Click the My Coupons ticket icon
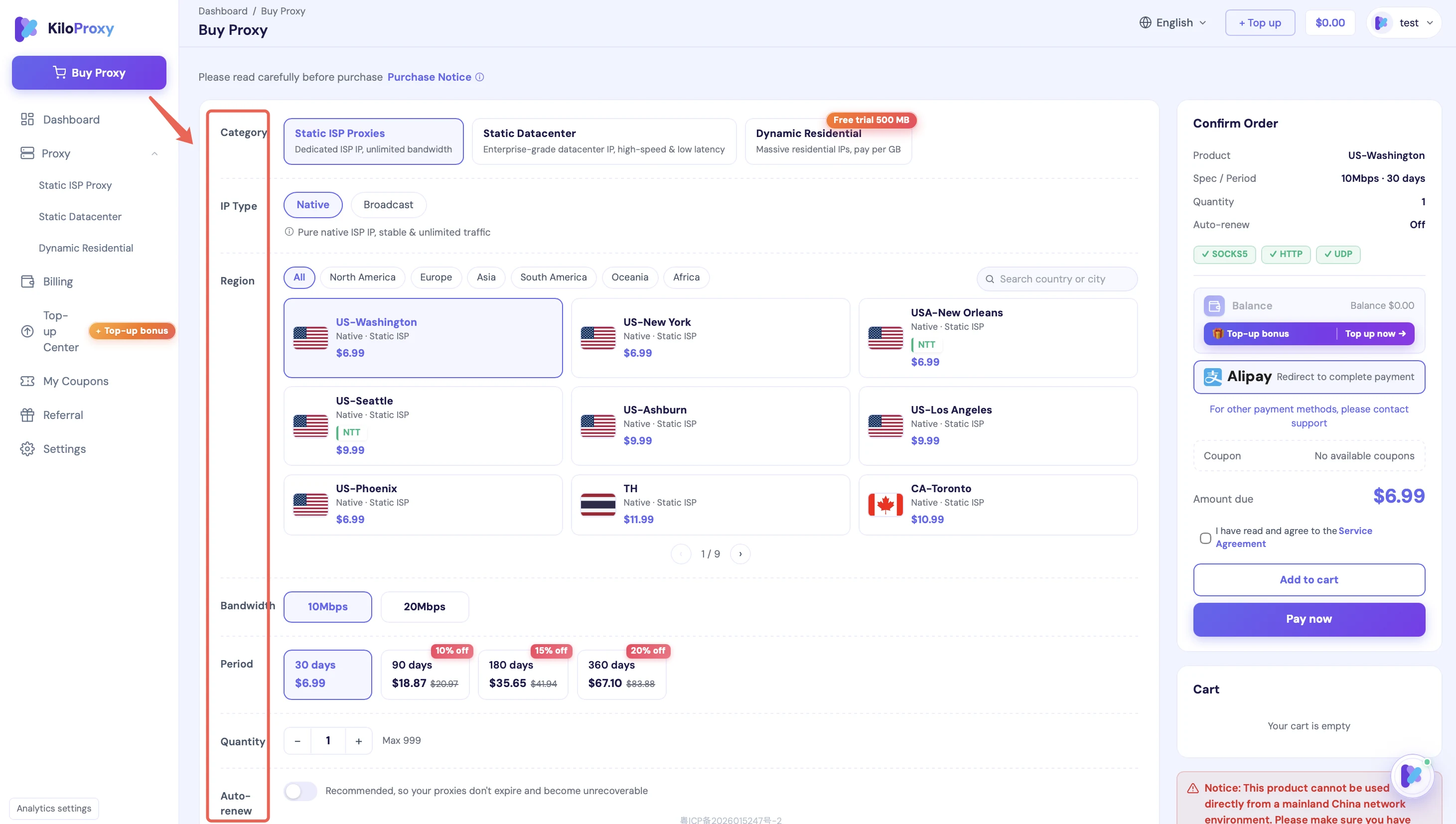This screenshot has height=824, width=1456. pos(27,381)
